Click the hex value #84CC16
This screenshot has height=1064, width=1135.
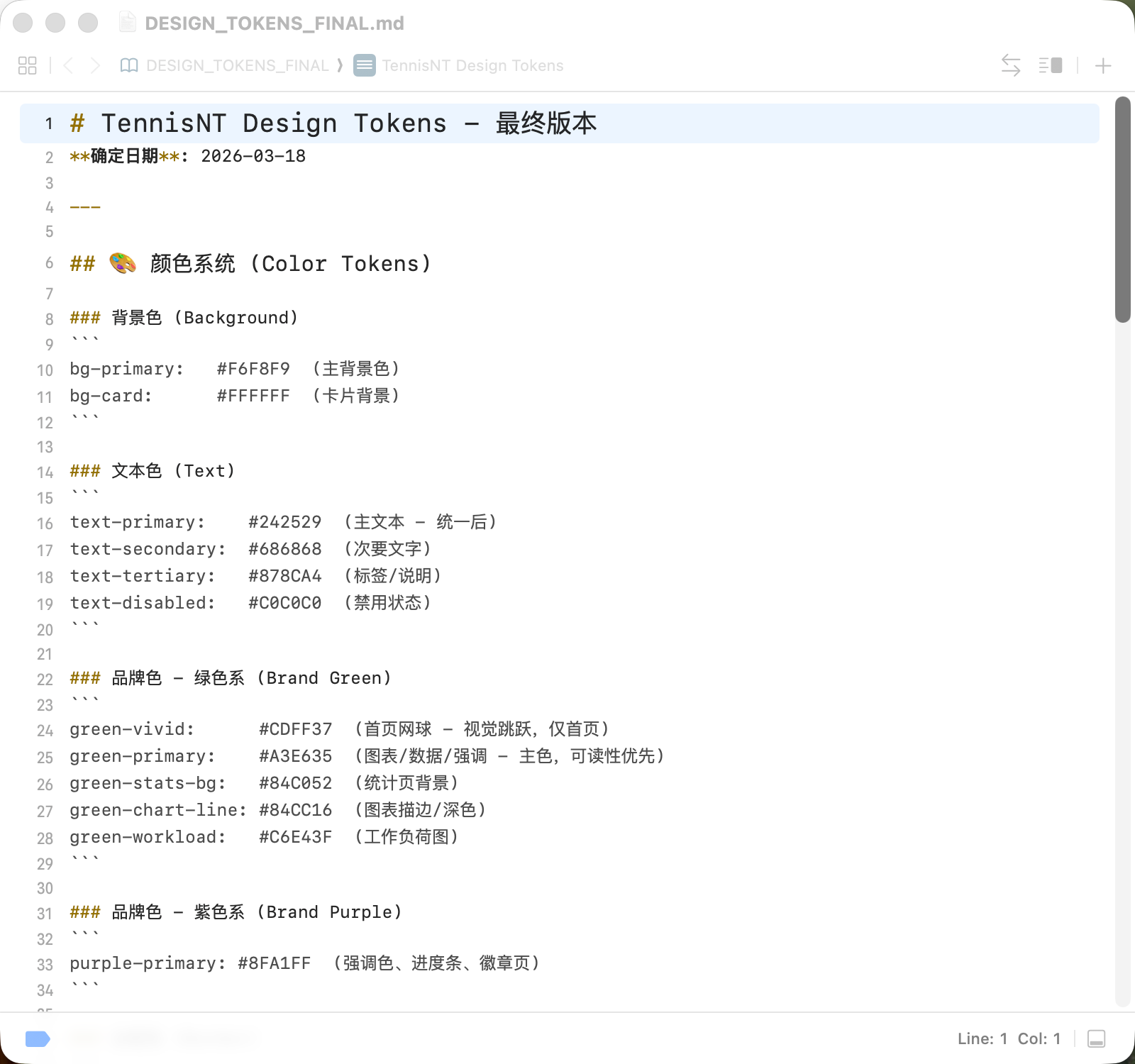(x=295, y=810)
